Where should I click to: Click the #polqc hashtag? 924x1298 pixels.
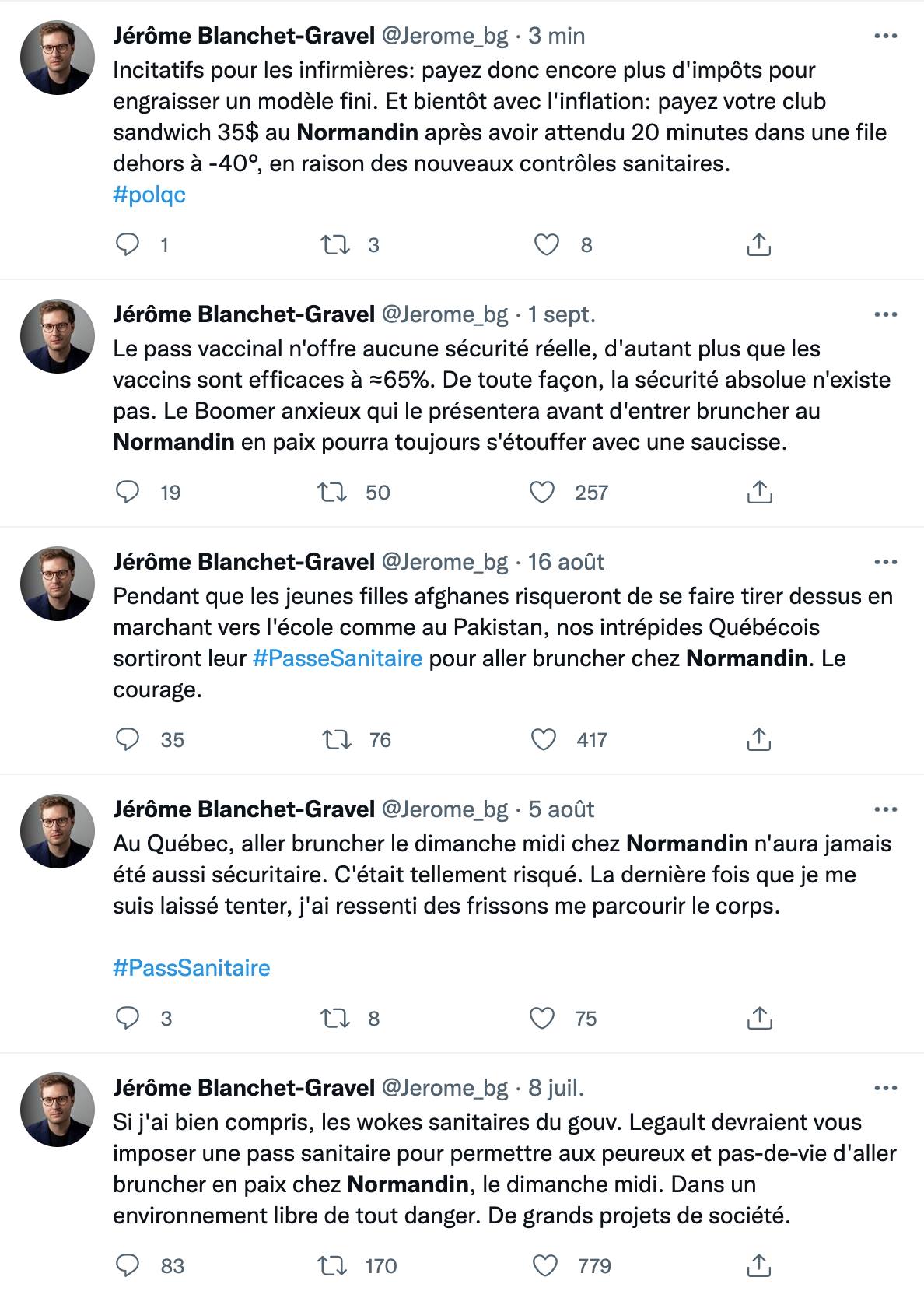click(x=149, y=195)
